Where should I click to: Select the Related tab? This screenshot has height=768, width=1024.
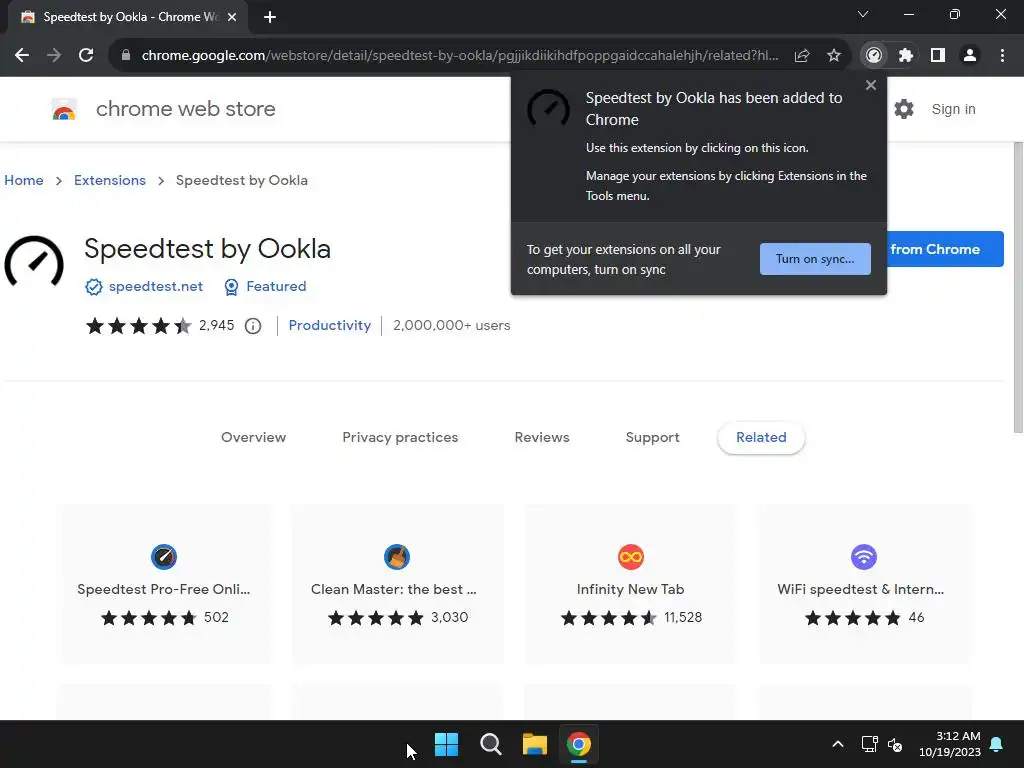click(761, 438)
